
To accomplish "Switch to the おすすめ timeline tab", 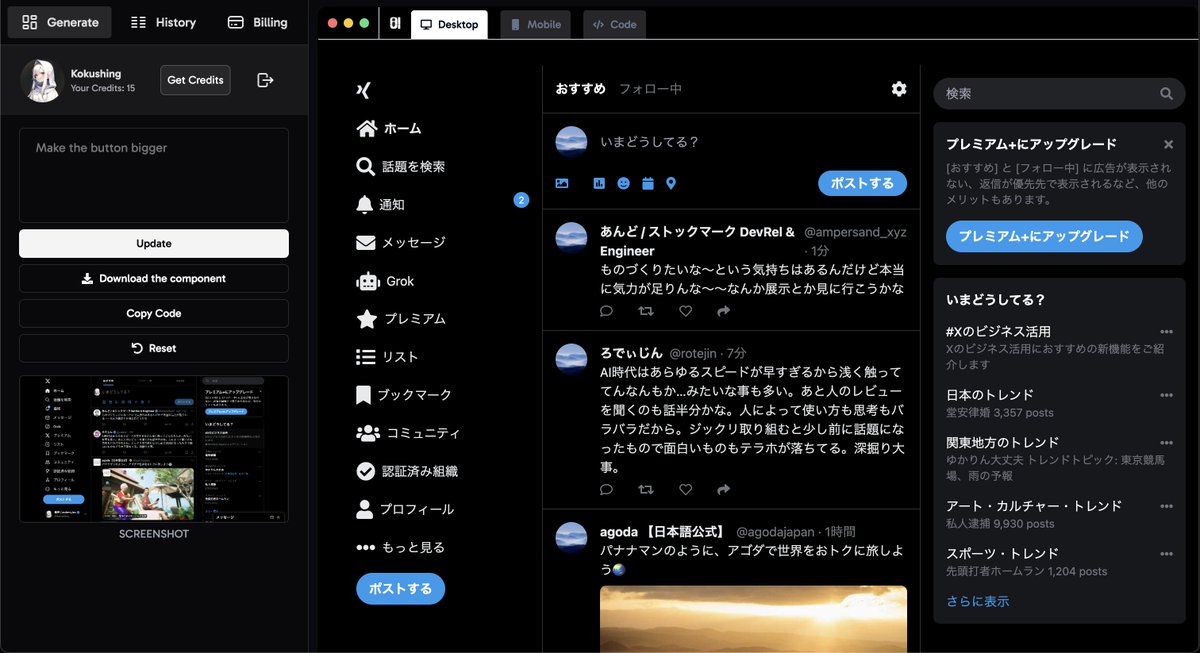I will pyautogui.click(x=581, y=89).
